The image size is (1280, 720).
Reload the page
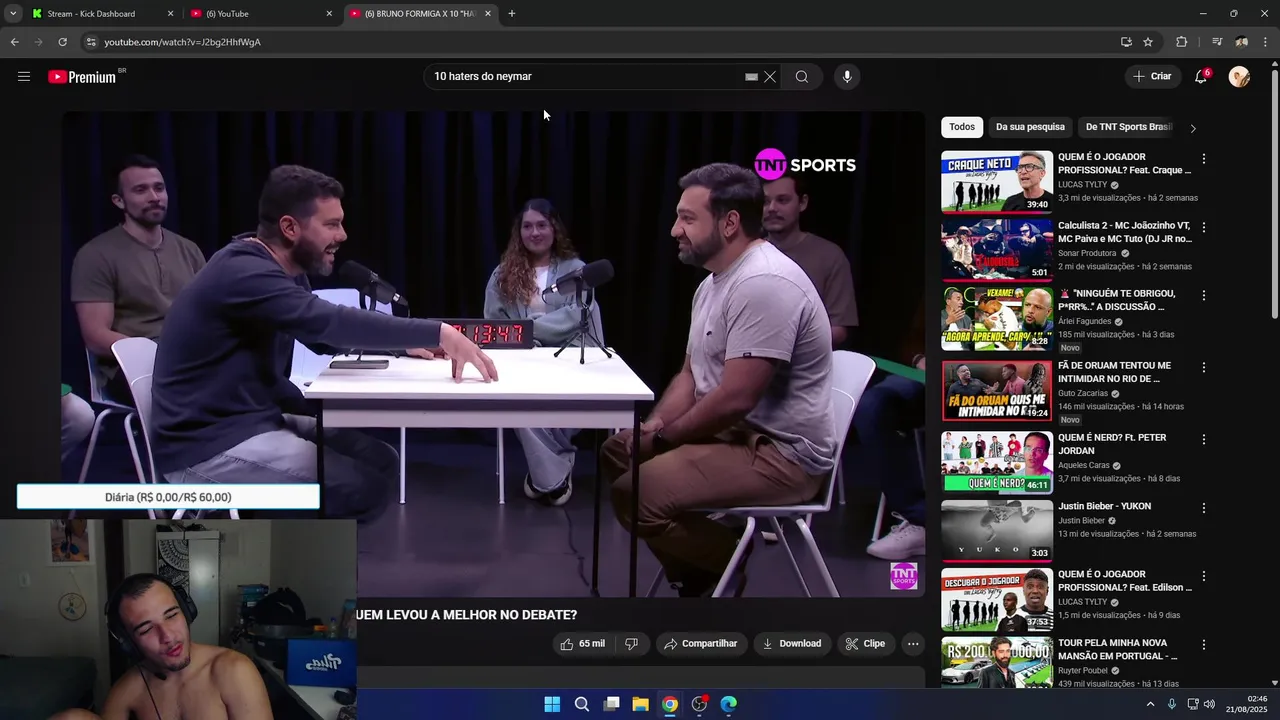coord(62,42)
